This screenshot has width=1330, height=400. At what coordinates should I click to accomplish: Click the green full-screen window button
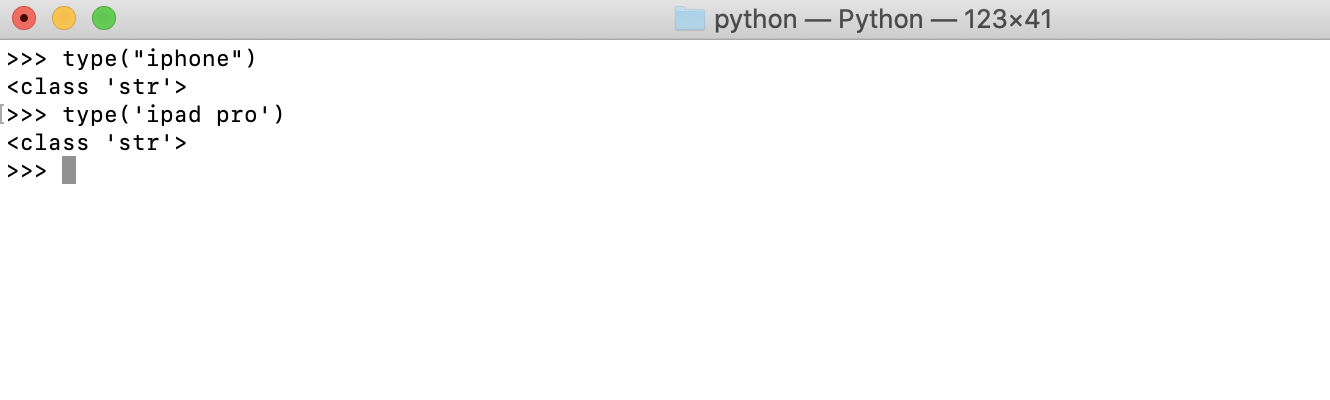(x=104, y=18)
